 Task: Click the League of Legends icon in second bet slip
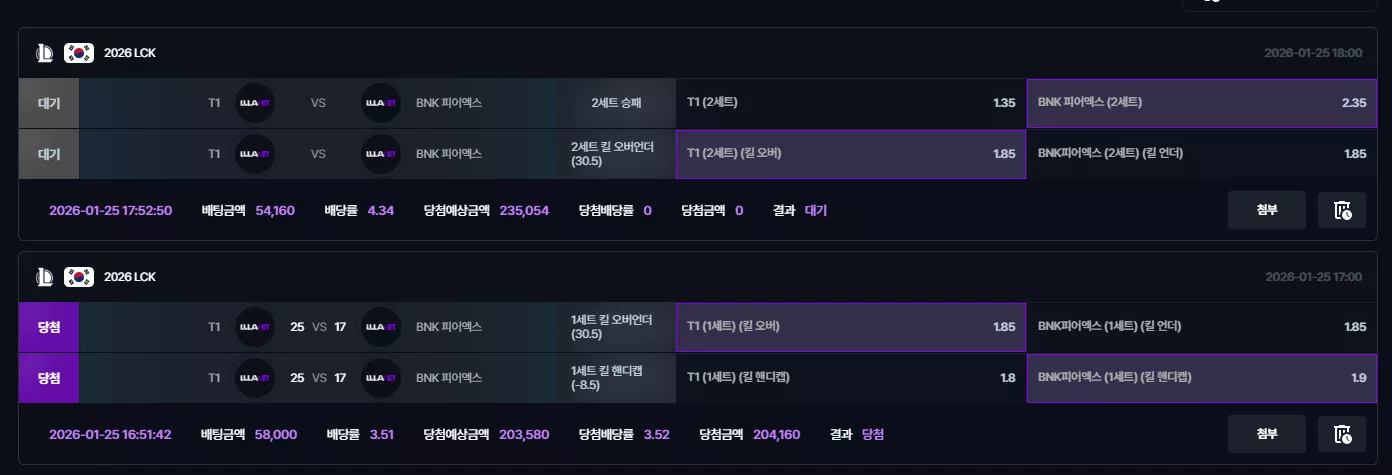click(x=44, y=277)
